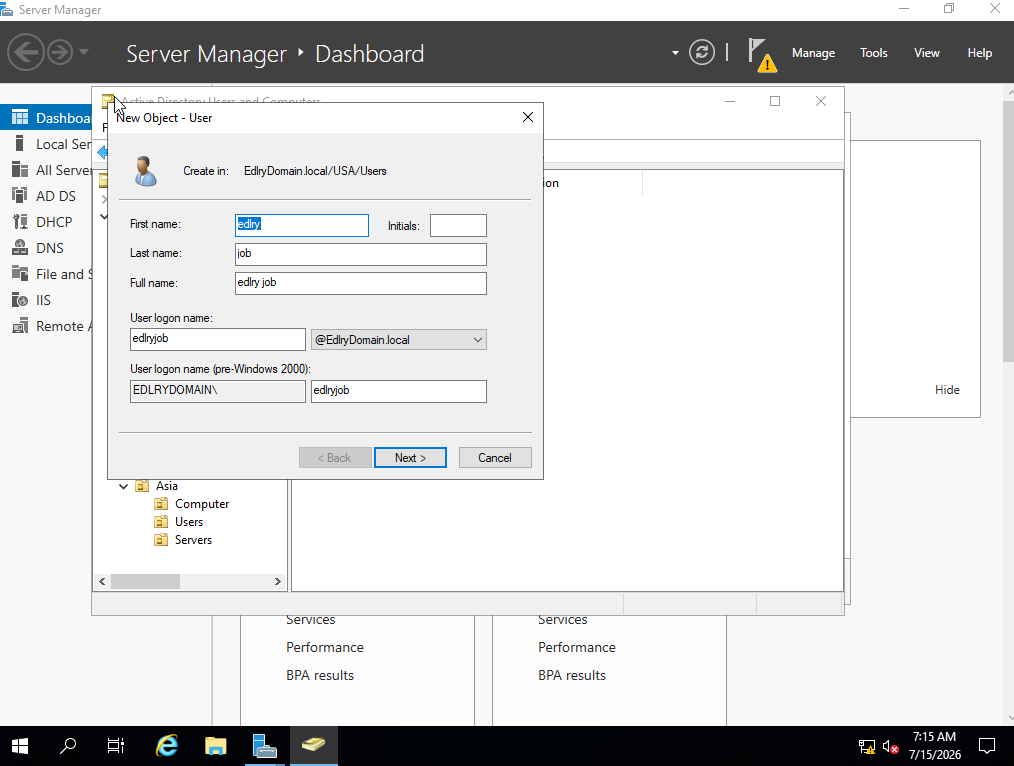Viewport: 1014px width, 766px height.
Task: Click the Full name field
Action: click(x=361, y=283)
